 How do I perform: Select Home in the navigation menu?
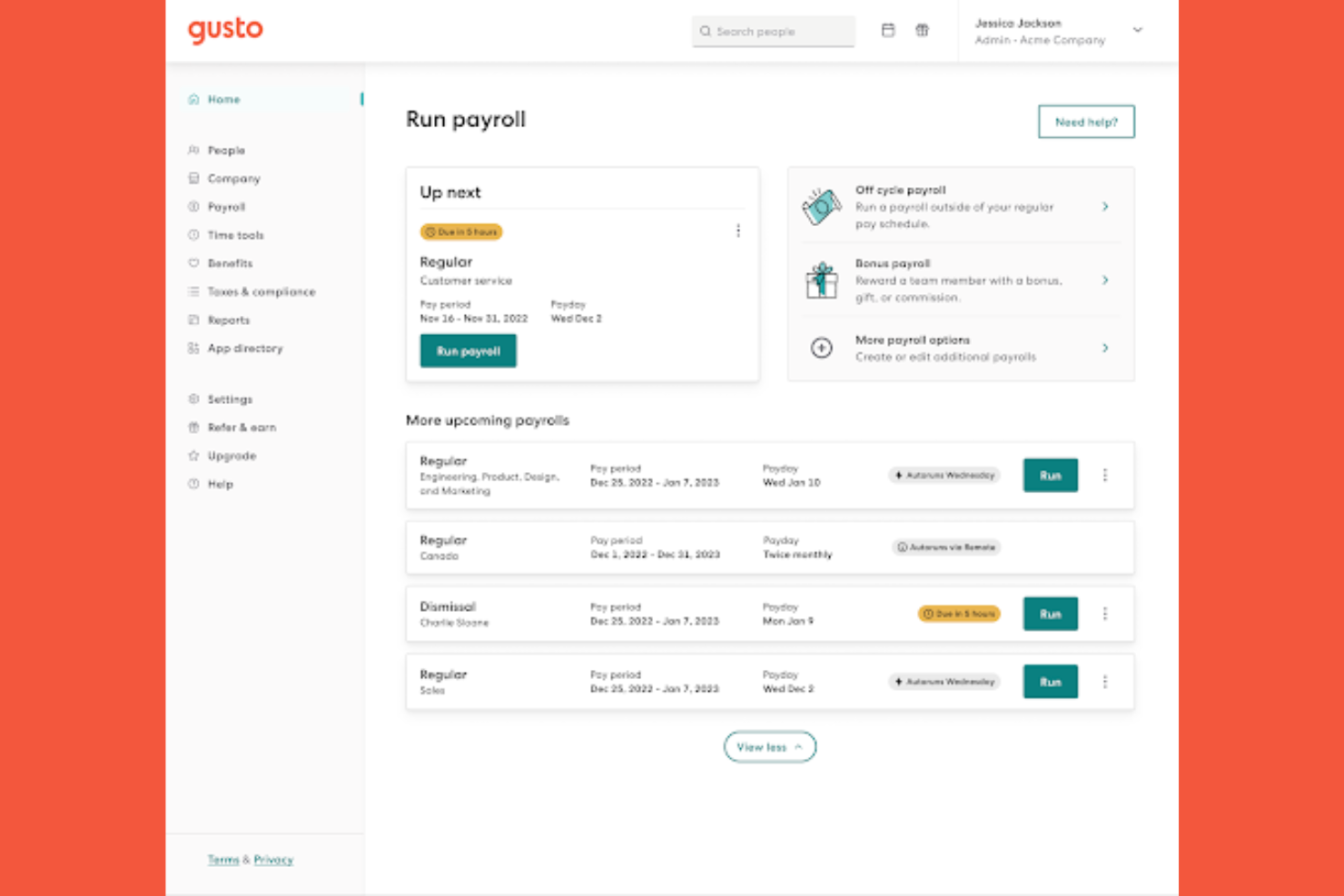(223, 99)
